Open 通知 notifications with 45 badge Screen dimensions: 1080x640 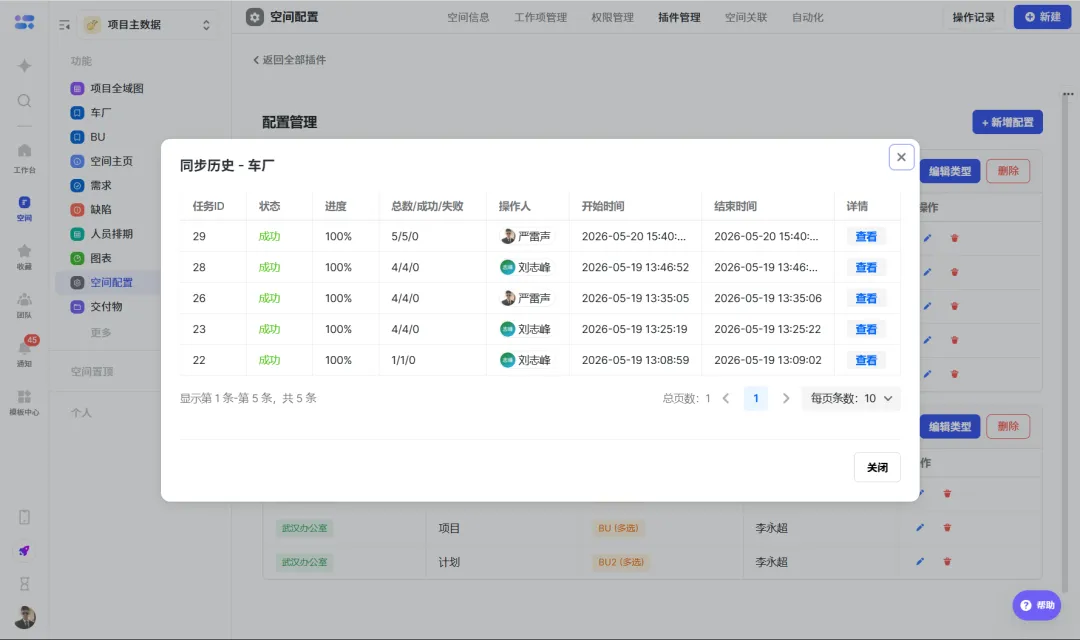click(x=24, y=351)
